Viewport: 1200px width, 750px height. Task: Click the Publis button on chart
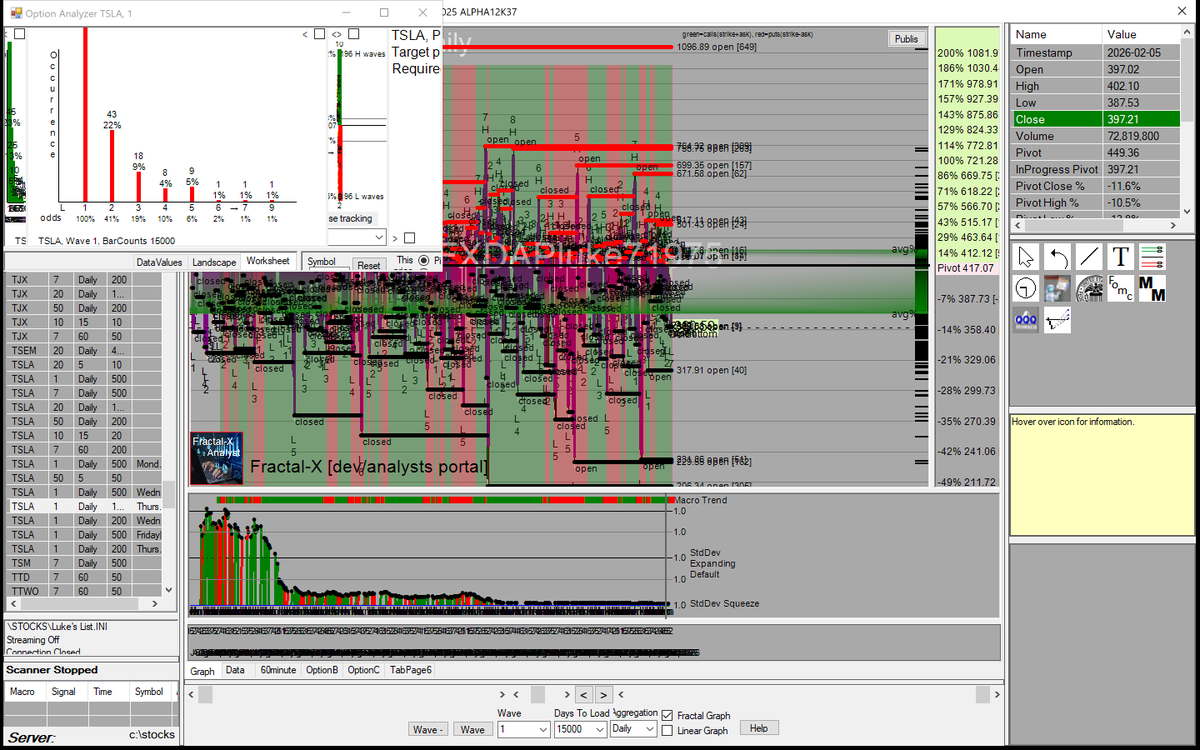906,39
